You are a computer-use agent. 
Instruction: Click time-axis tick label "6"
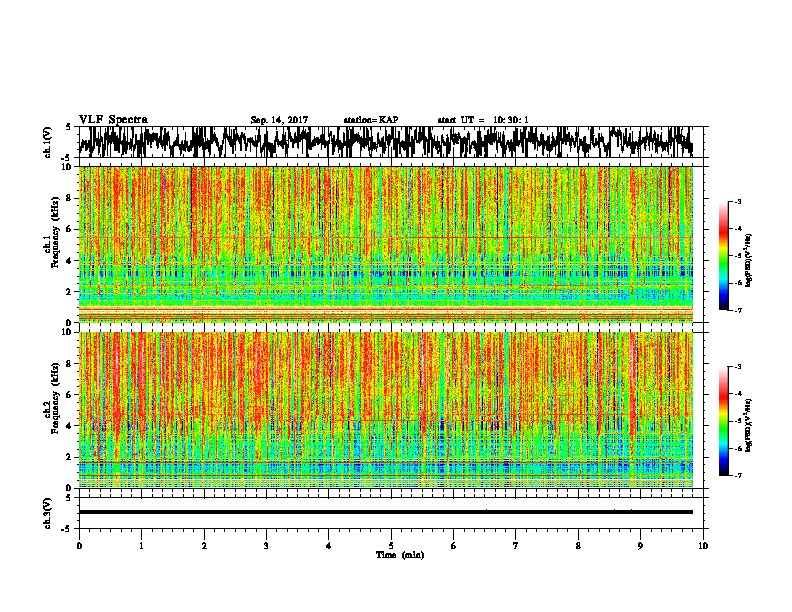pos(454,546)
